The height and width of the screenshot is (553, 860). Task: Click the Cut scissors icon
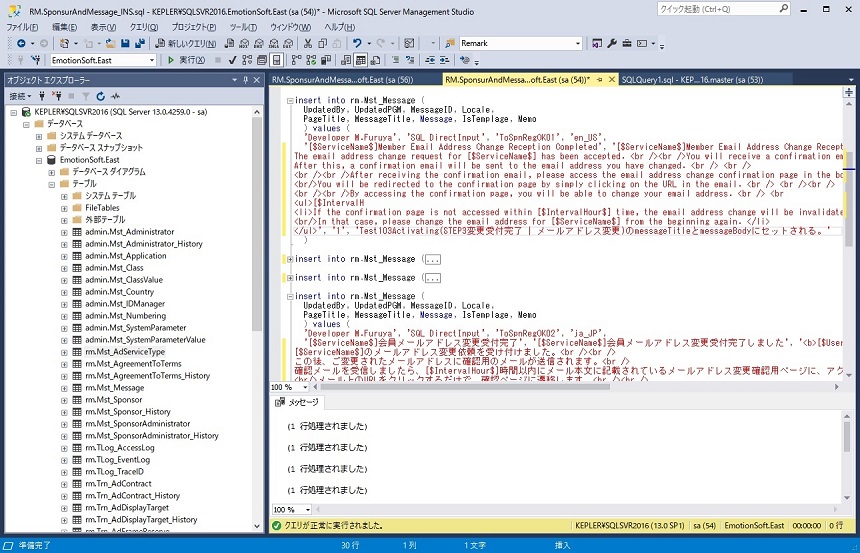(308, 43)
